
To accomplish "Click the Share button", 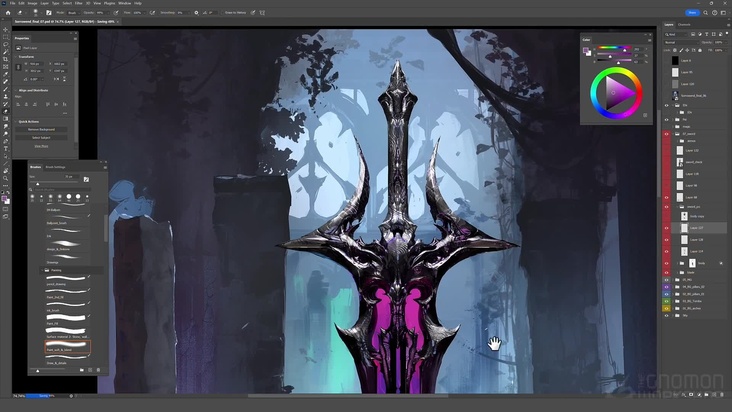I will (x=692, y=13).
